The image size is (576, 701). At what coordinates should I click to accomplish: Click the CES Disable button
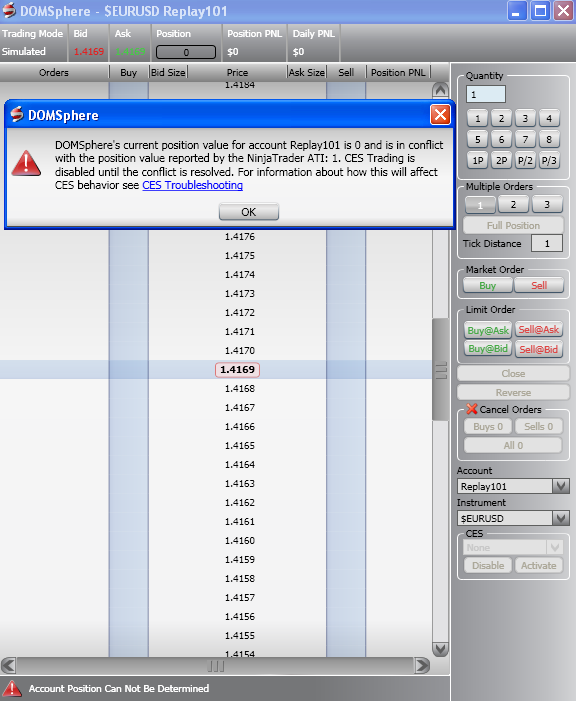point(488,566)
